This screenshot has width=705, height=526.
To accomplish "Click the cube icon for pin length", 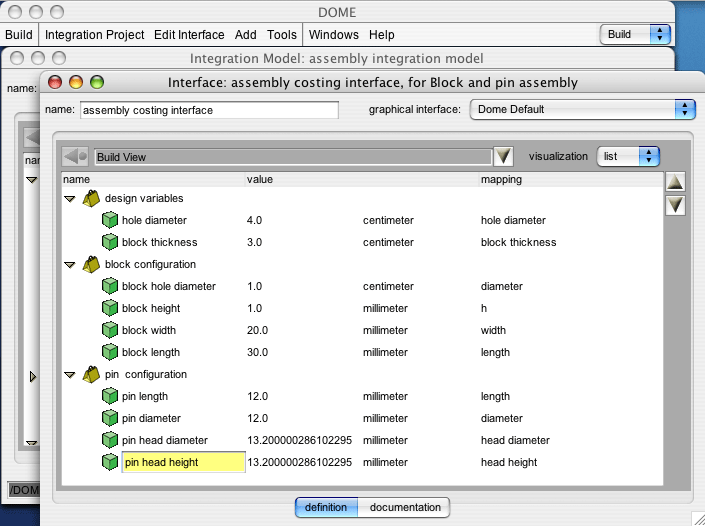I will [x=110, y=397].
